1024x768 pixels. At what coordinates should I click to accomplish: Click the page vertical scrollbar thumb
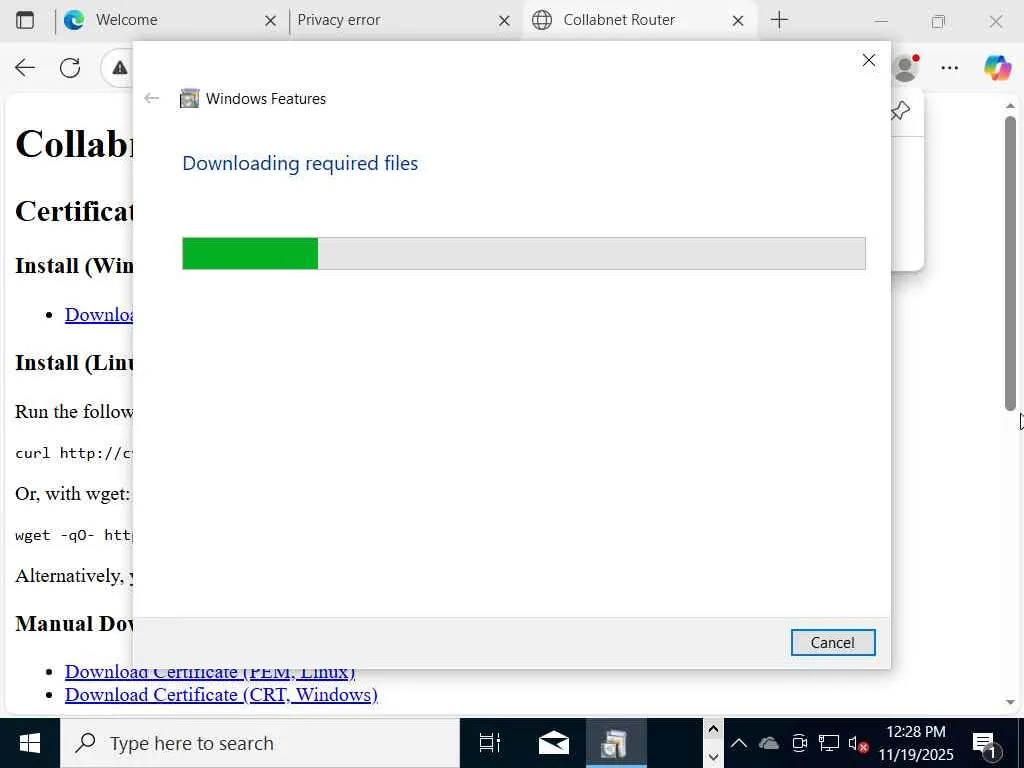coord(1010,263)
